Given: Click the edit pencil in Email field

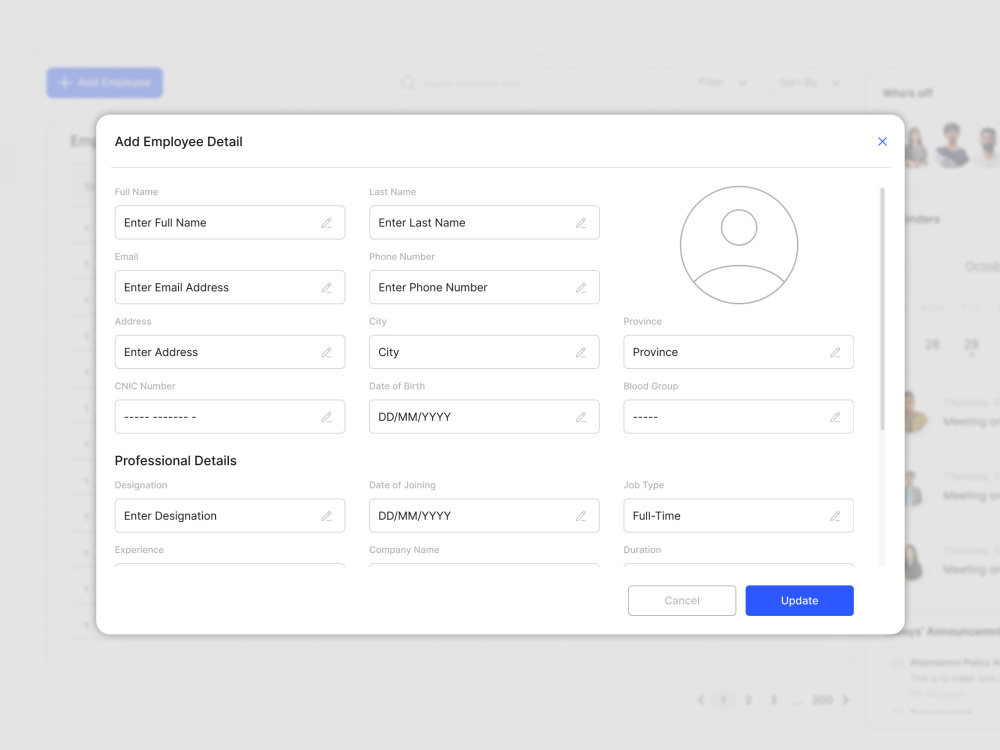Looking at the screenshot, I should (327, 288).
